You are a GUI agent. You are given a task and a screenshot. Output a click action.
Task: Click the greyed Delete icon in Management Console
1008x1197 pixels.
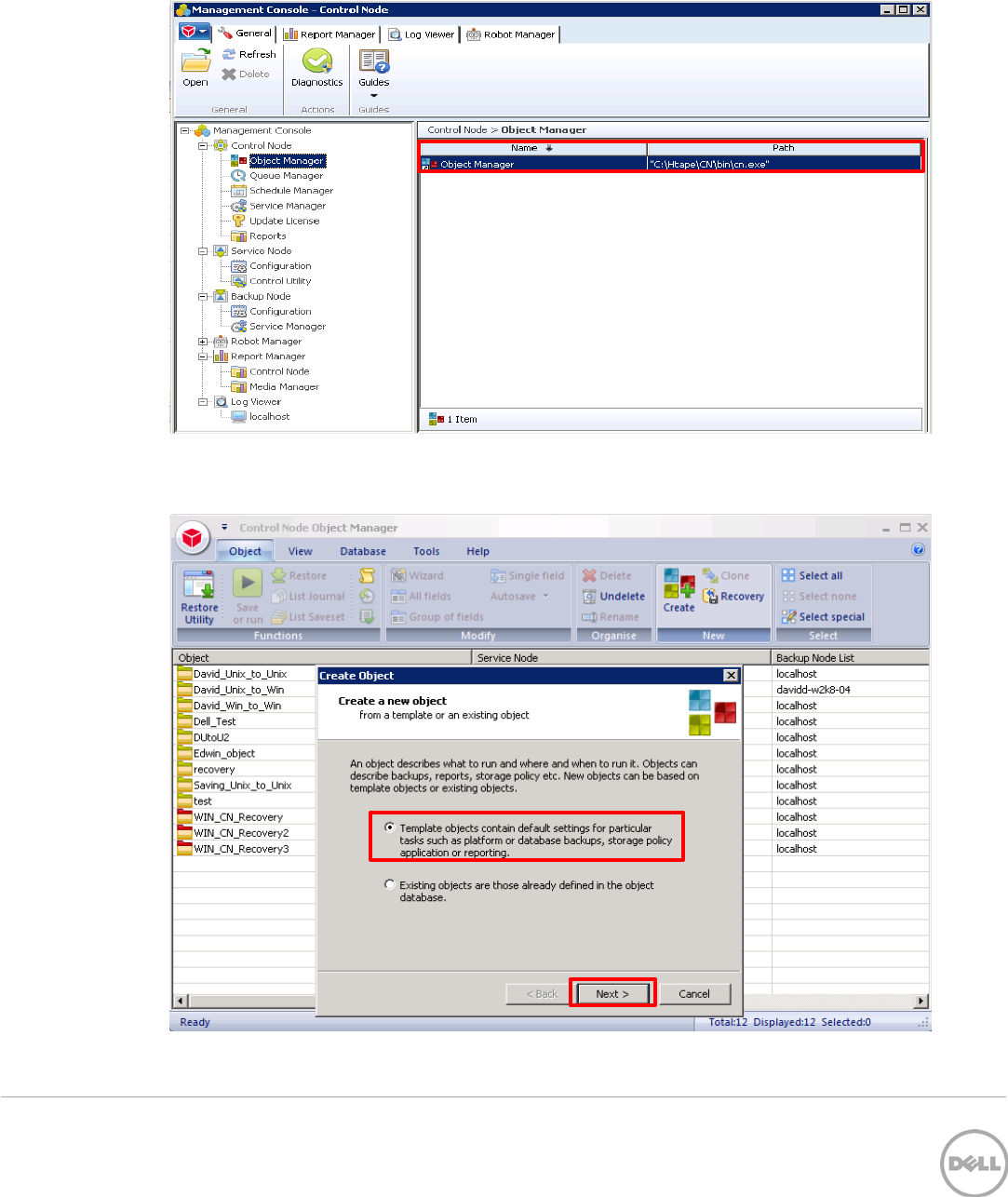(229, 74)
